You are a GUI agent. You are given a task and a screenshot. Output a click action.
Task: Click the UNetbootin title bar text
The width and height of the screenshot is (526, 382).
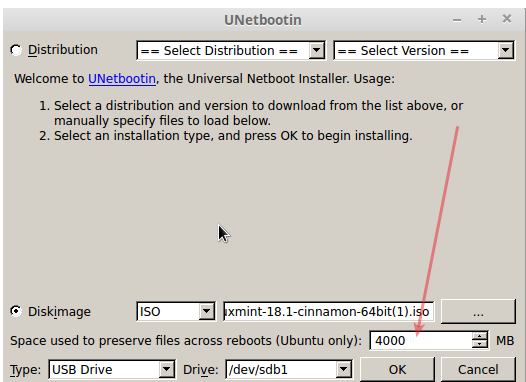263,20
